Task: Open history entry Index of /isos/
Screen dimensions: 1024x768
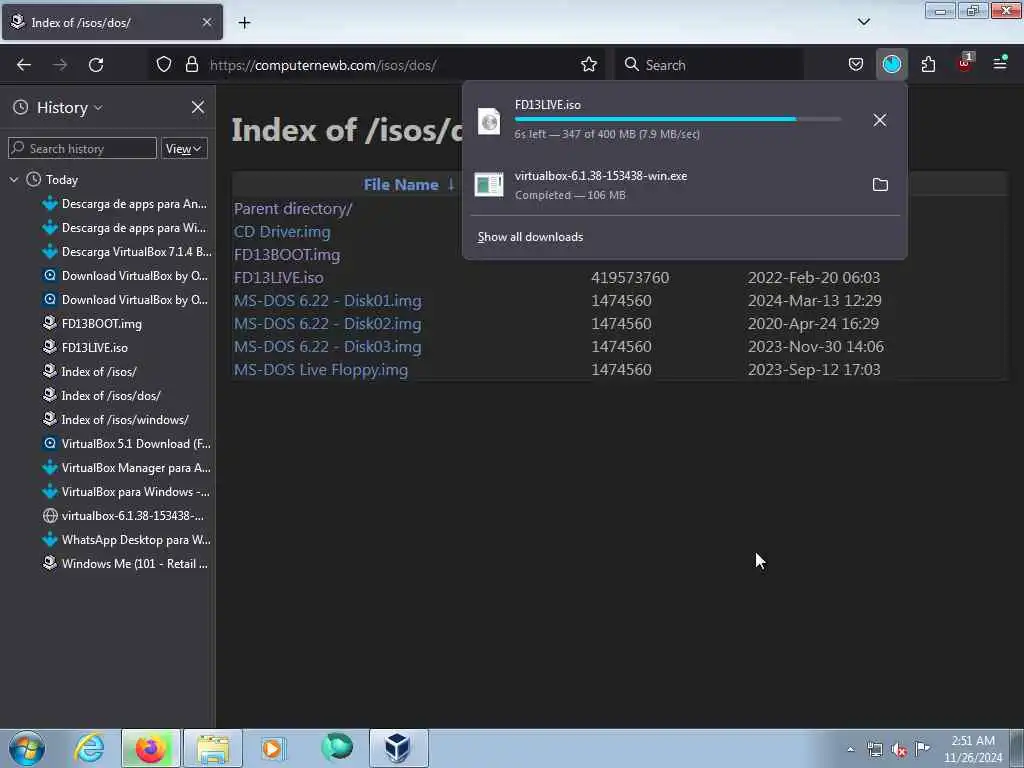Action: [89, 372]
